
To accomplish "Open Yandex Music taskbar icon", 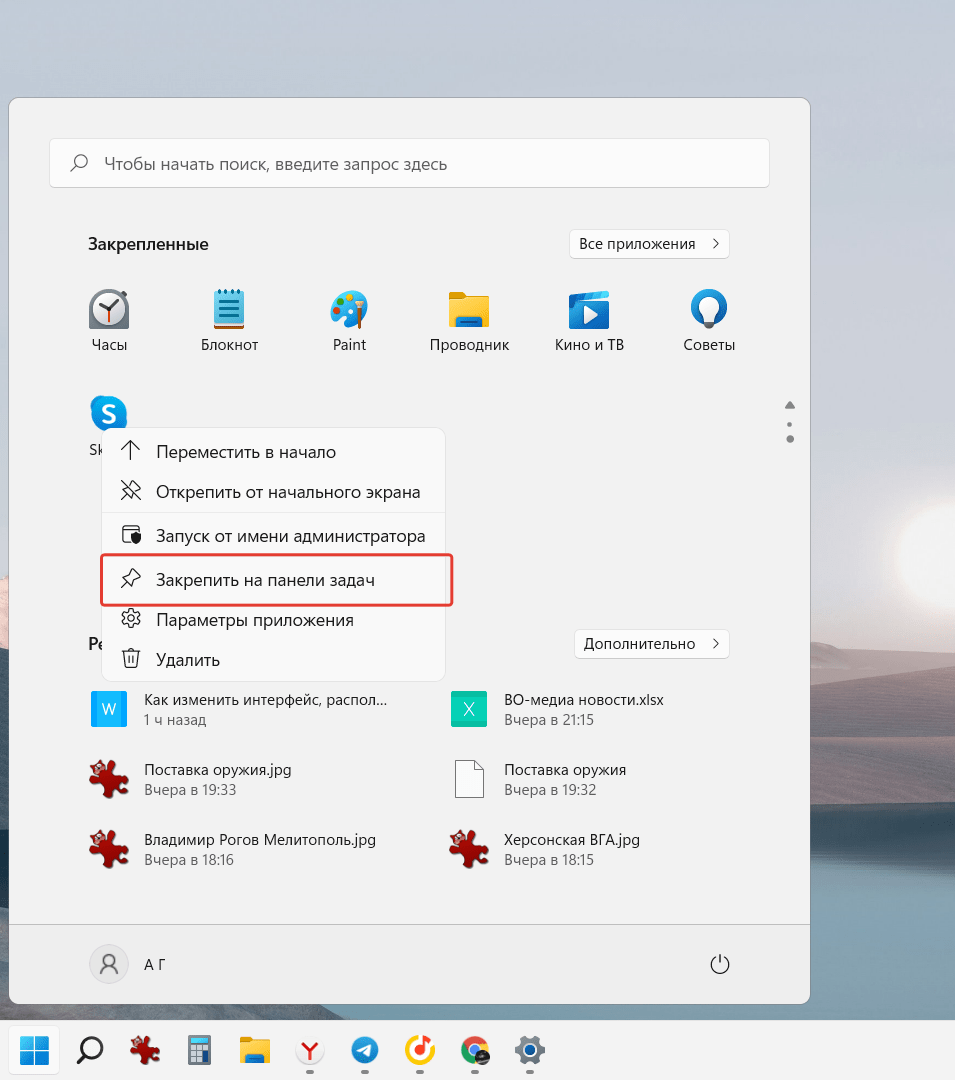I will click(420, 1050).
